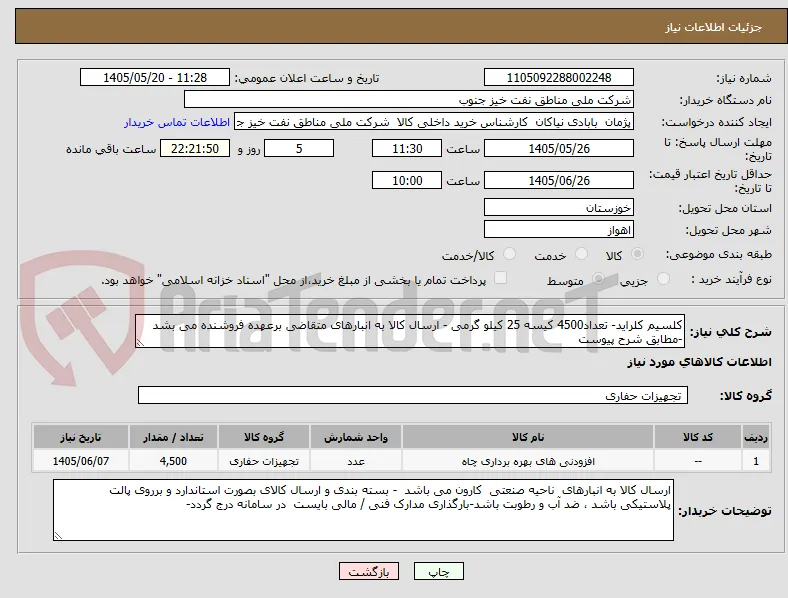The image size is (788, 598).
Task: Click the price validity date 1405/06/26
Action: (559, 180)
